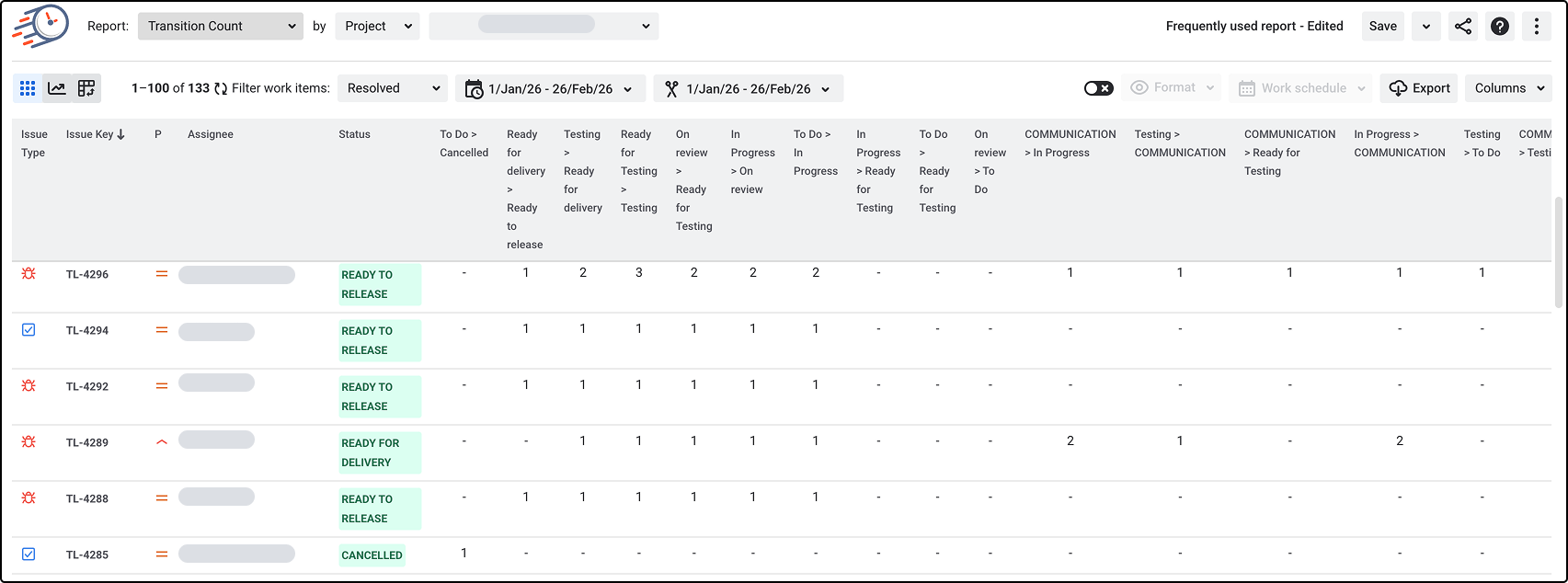Image resolution: width=1568 pixels, height=583 pixels.
Task: Click the high priority arrow for TL-4289
Action: [x=162, y=442]
